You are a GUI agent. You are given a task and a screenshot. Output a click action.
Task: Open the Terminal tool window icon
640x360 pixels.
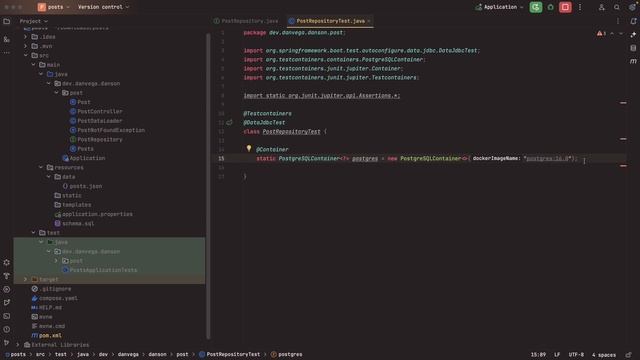click(7, 316)
